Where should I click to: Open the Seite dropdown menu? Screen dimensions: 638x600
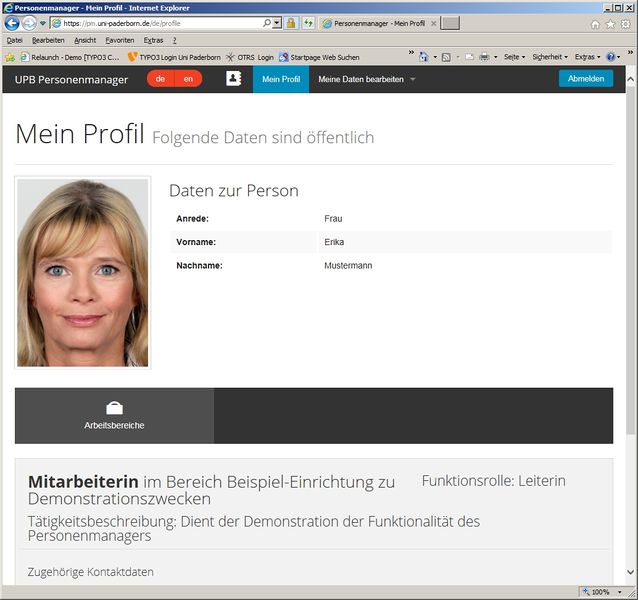514,57
